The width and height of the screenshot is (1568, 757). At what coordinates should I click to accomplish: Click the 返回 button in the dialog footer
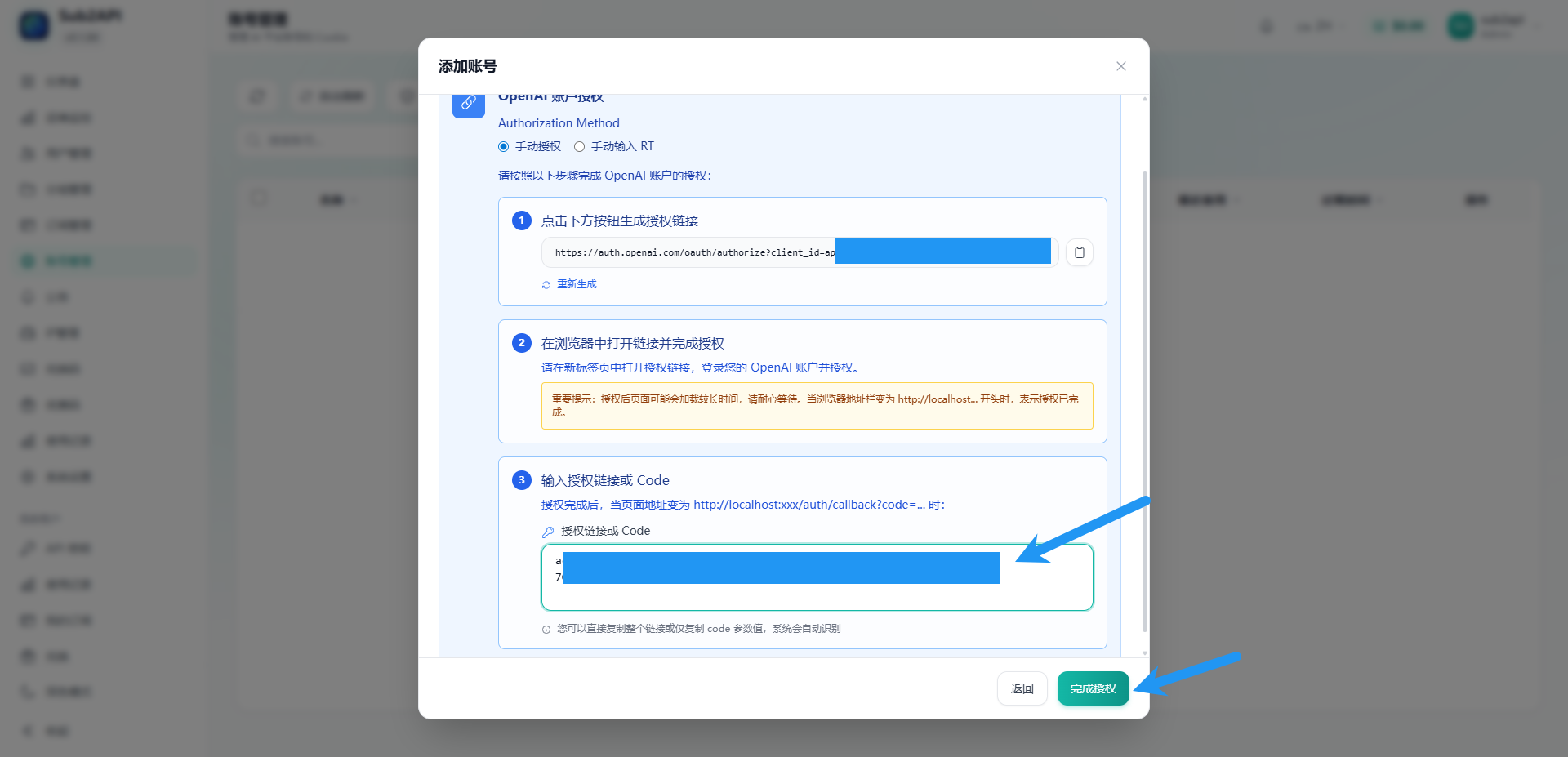[1022, 688]
